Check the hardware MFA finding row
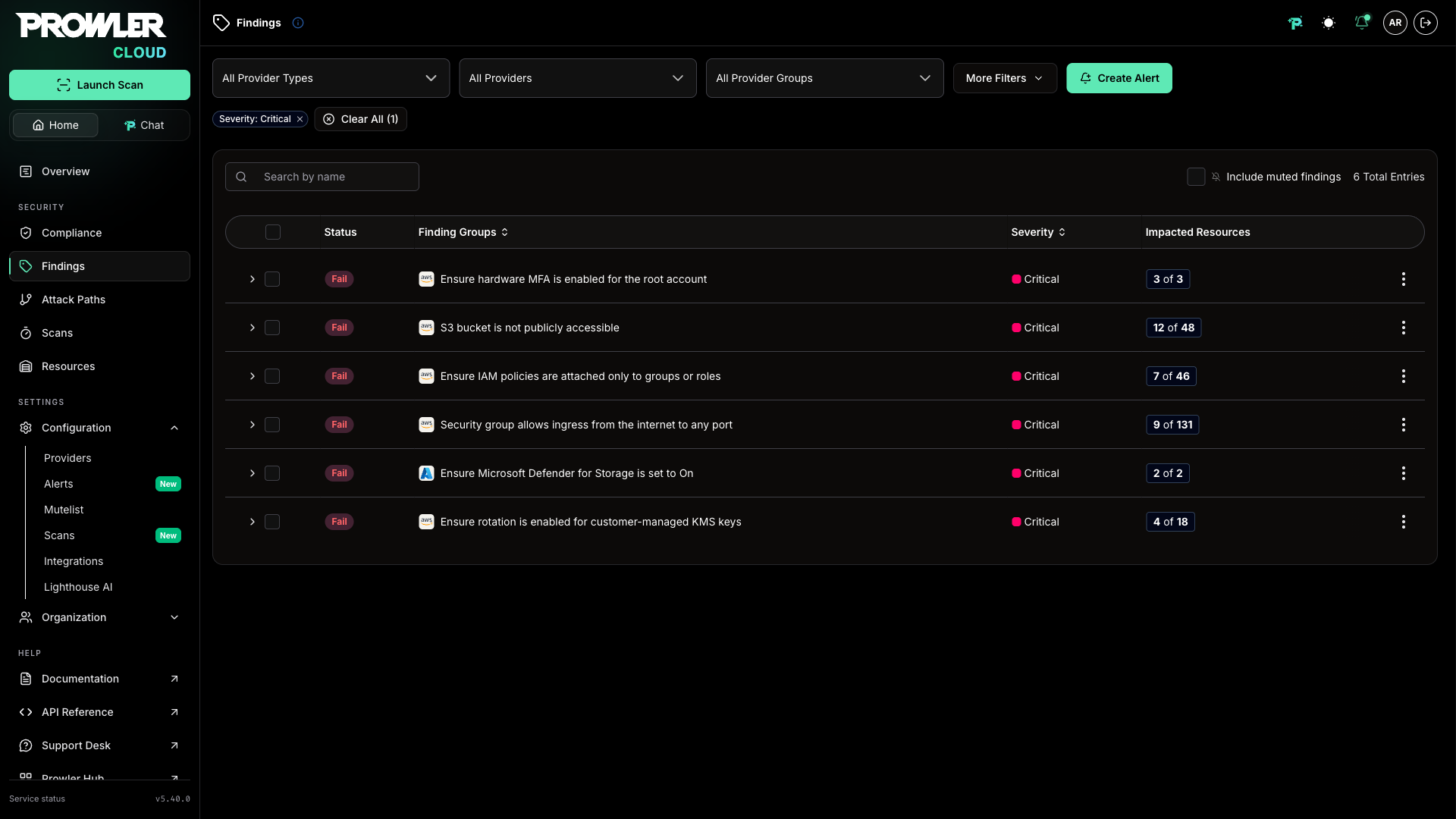Image resolution: width=1456 pixels, height=819 pixels. click(272, 279)
